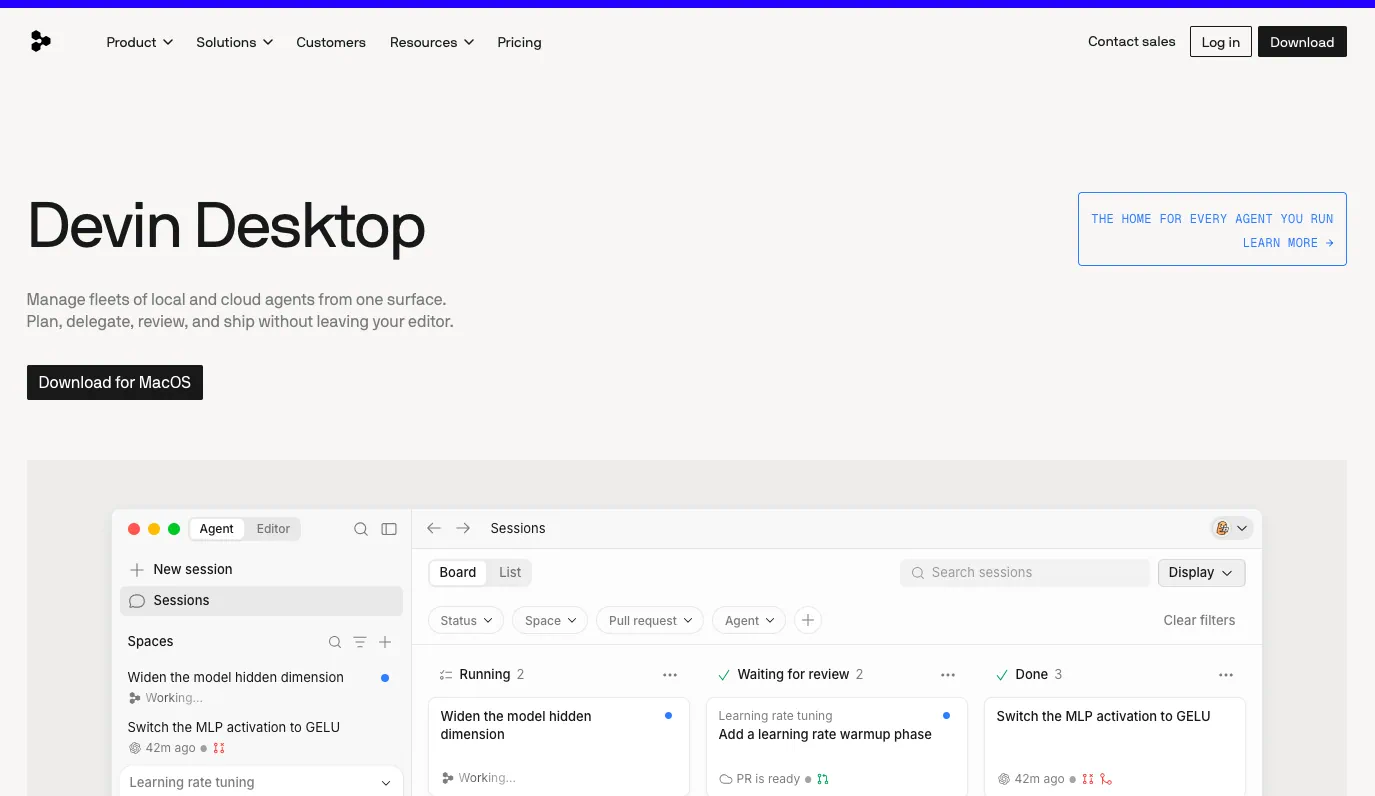The height and width of the screenshot is (796, 1375).
Task: Open the Running column three-dot menu
Action: [670, 675]
